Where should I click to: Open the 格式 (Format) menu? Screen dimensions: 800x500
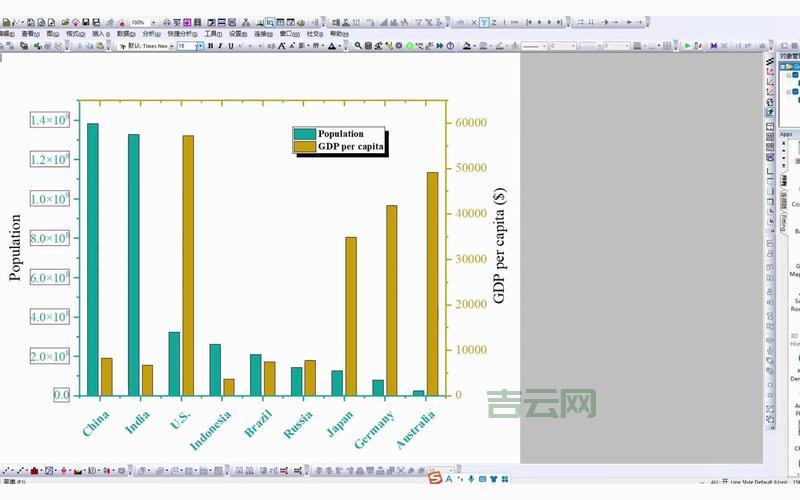tap(75, 33)
